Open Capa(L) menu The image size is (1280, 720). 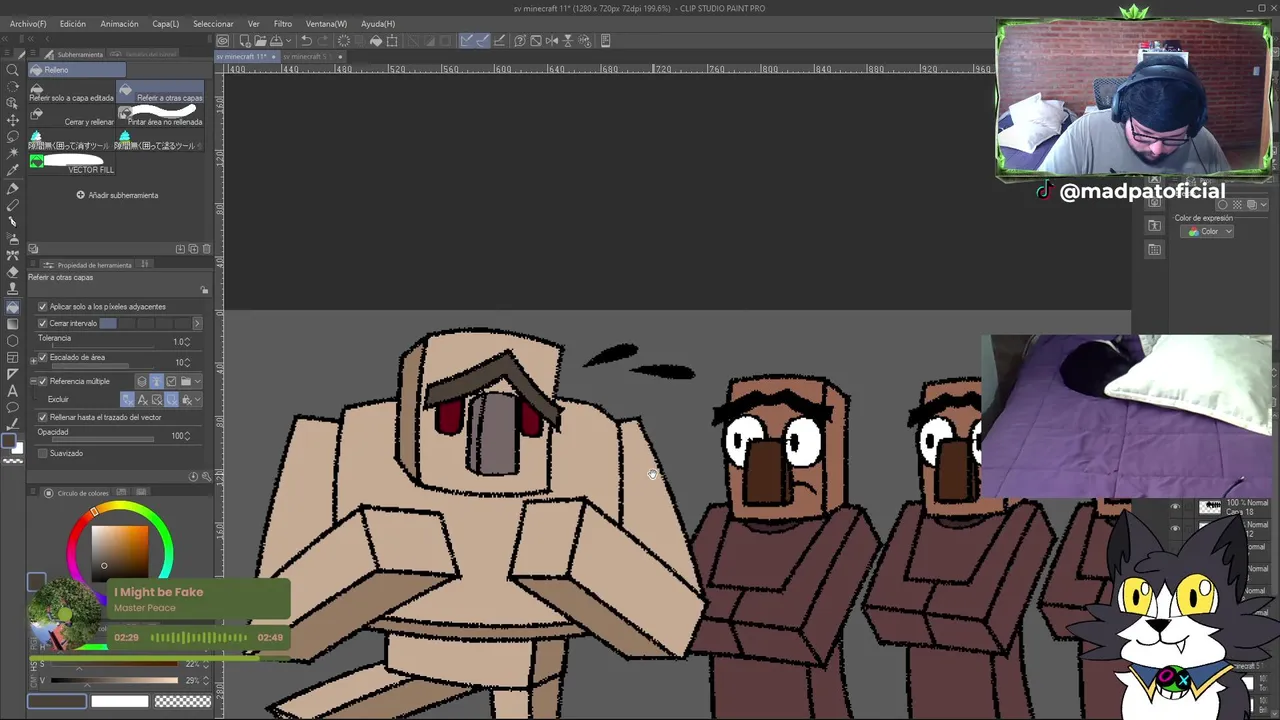click(x=166, y=23)
